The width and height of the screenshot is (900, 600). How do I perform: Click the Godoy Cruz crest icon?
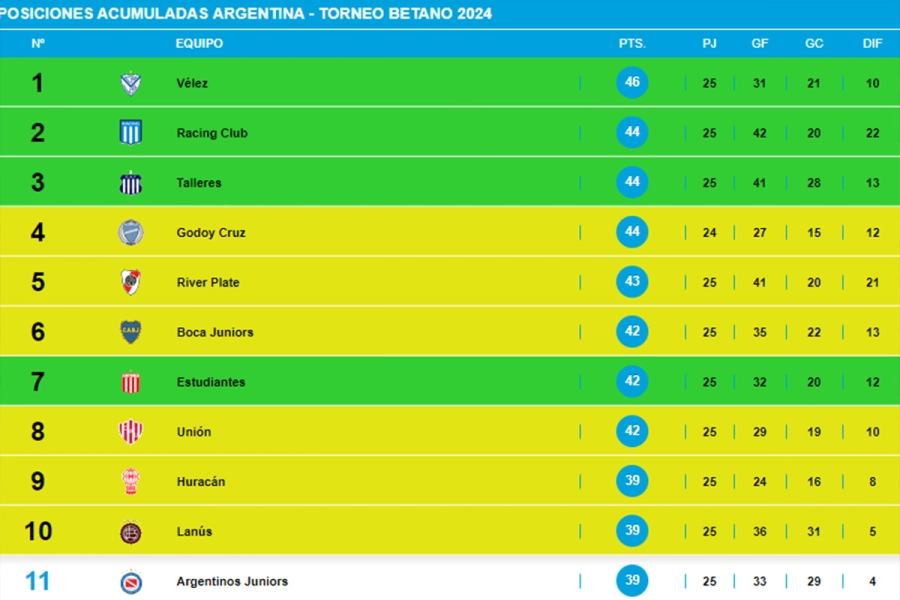click(130, 233)
